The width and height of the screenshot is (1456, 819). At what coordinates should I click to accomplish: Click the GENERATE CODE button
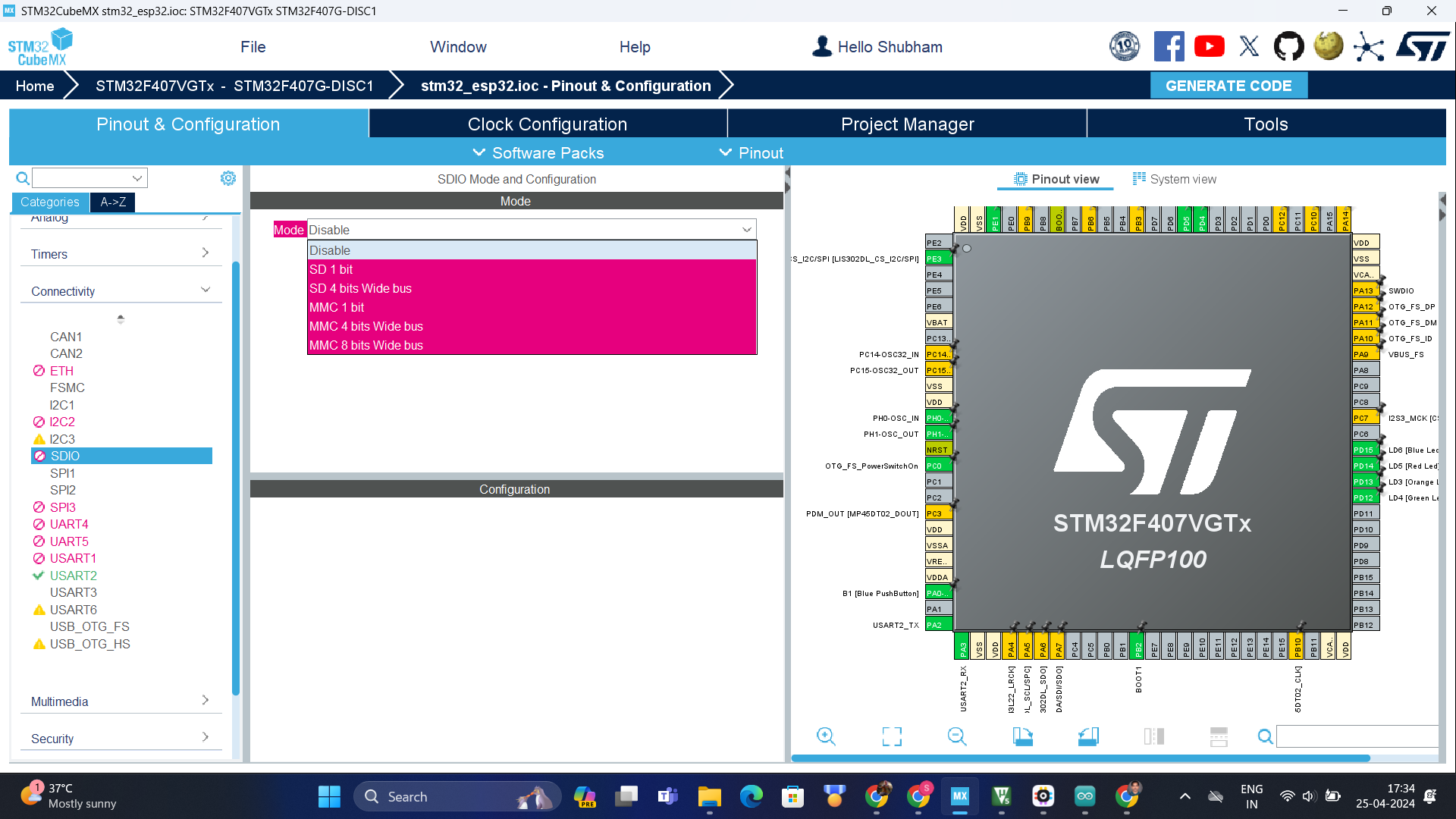tap(1228, 85)
